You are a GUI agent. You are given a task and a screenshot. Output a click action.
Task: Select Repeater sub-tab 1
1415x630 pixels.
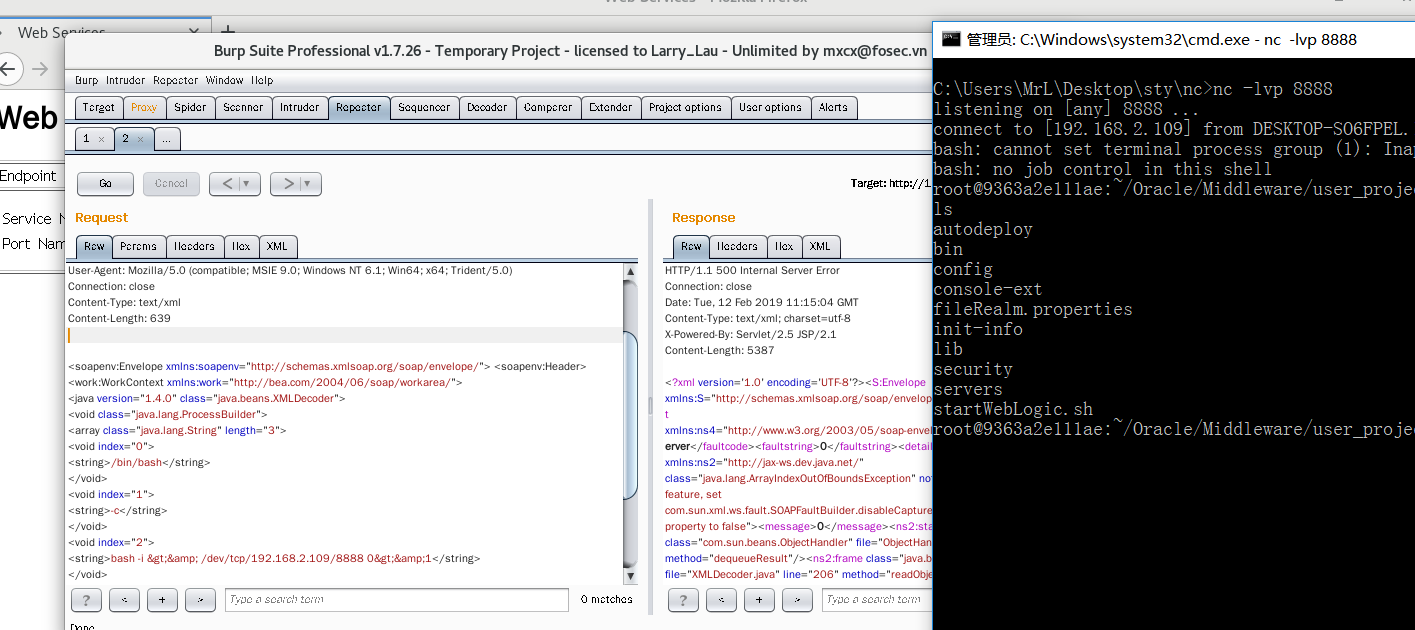tap(87, 139)
